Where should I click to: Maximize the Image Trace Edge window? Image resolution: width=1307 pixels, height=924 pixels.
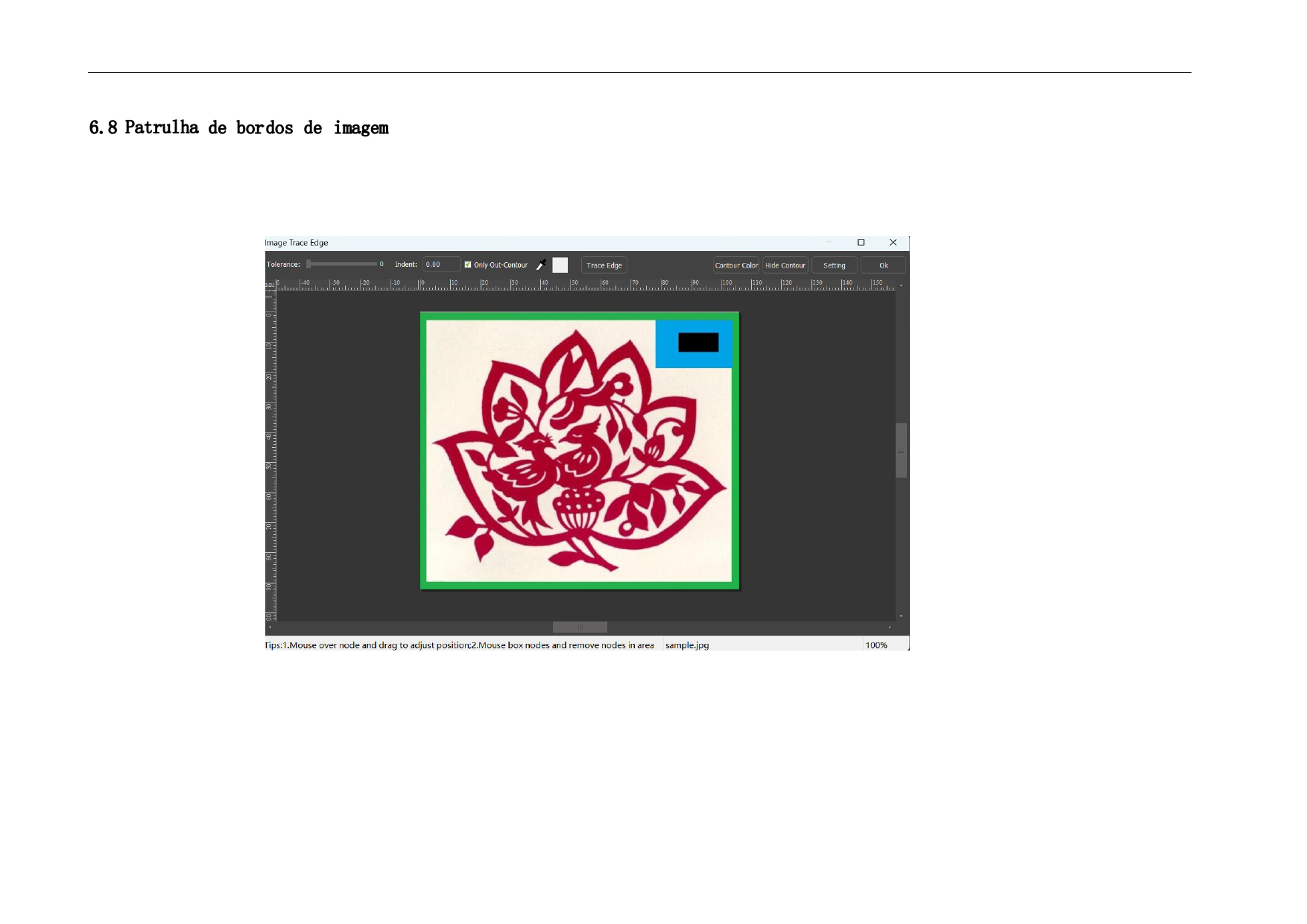[861, 243]
